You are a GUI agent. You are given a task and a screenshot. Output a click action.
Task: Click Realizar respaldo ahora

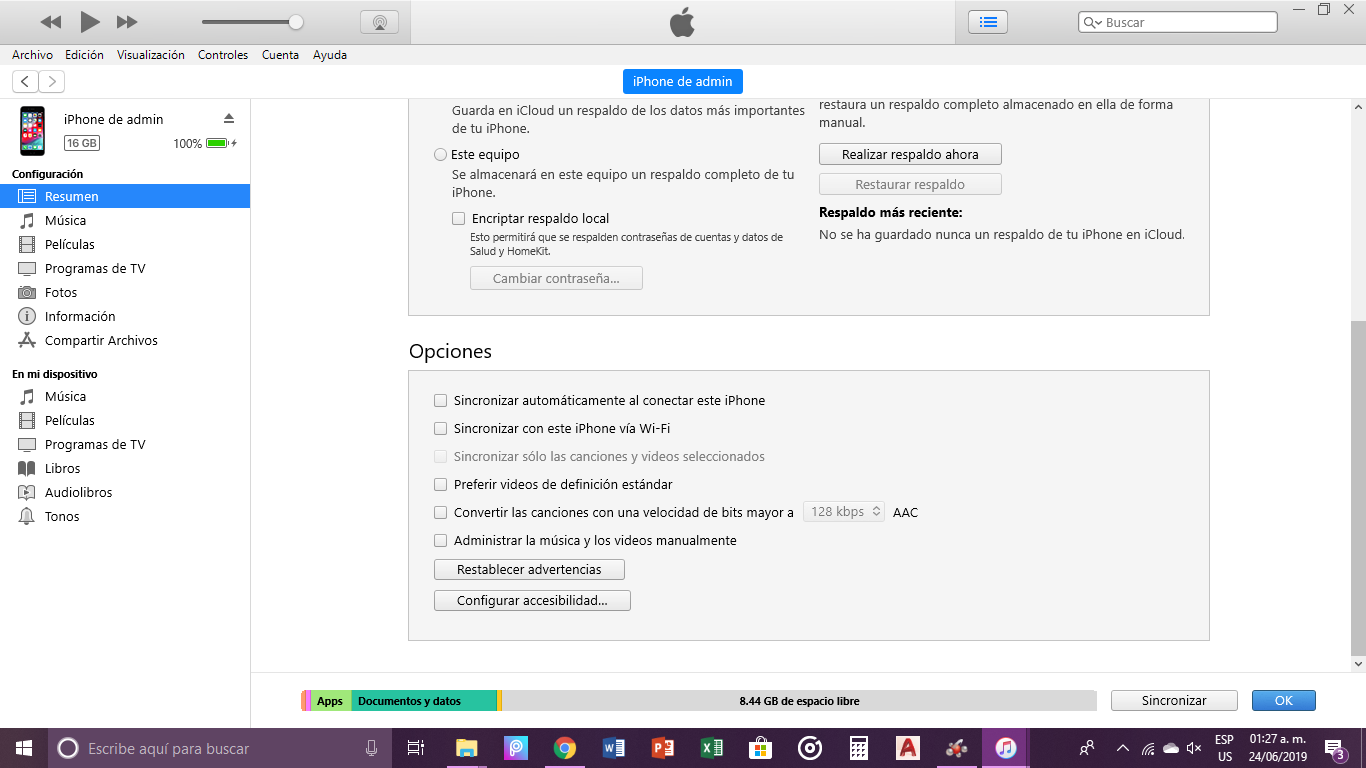[910, 155]
